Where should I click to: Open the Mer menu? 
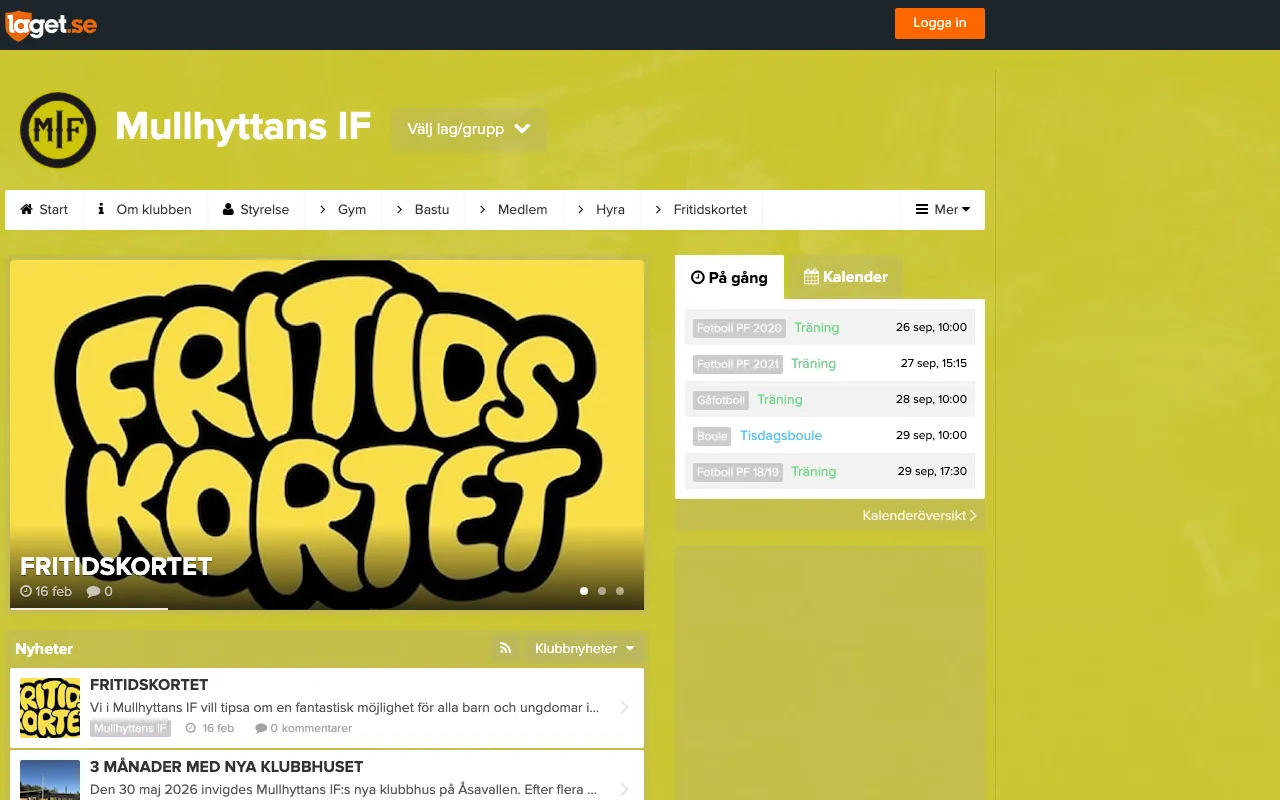pyautogui.click(x=943, y=210)
